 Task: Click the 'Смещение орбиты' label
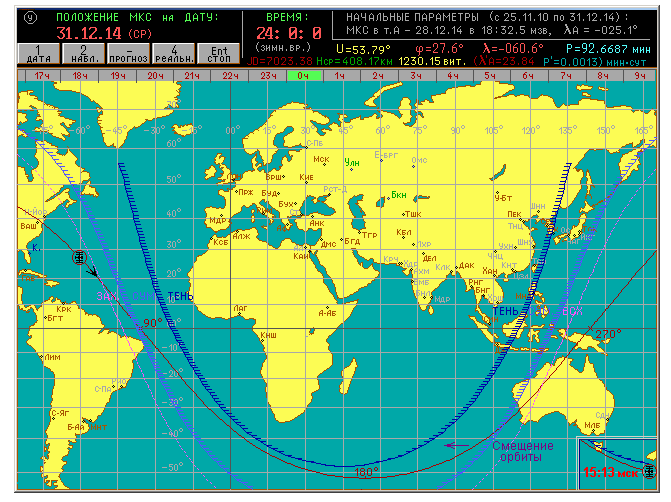click(523, 451)
